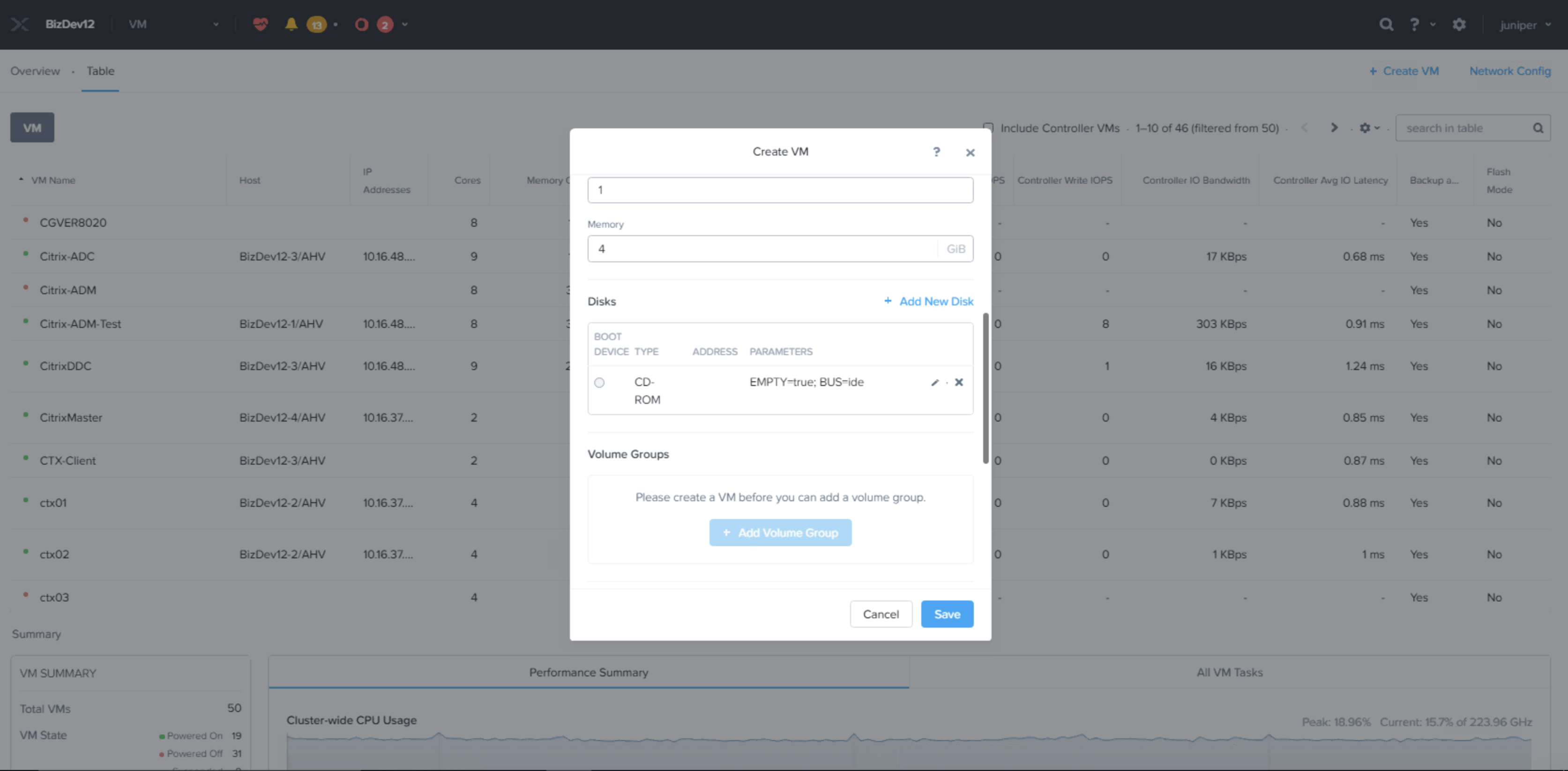Switch to the Overview tab

(x=35, y=71)
